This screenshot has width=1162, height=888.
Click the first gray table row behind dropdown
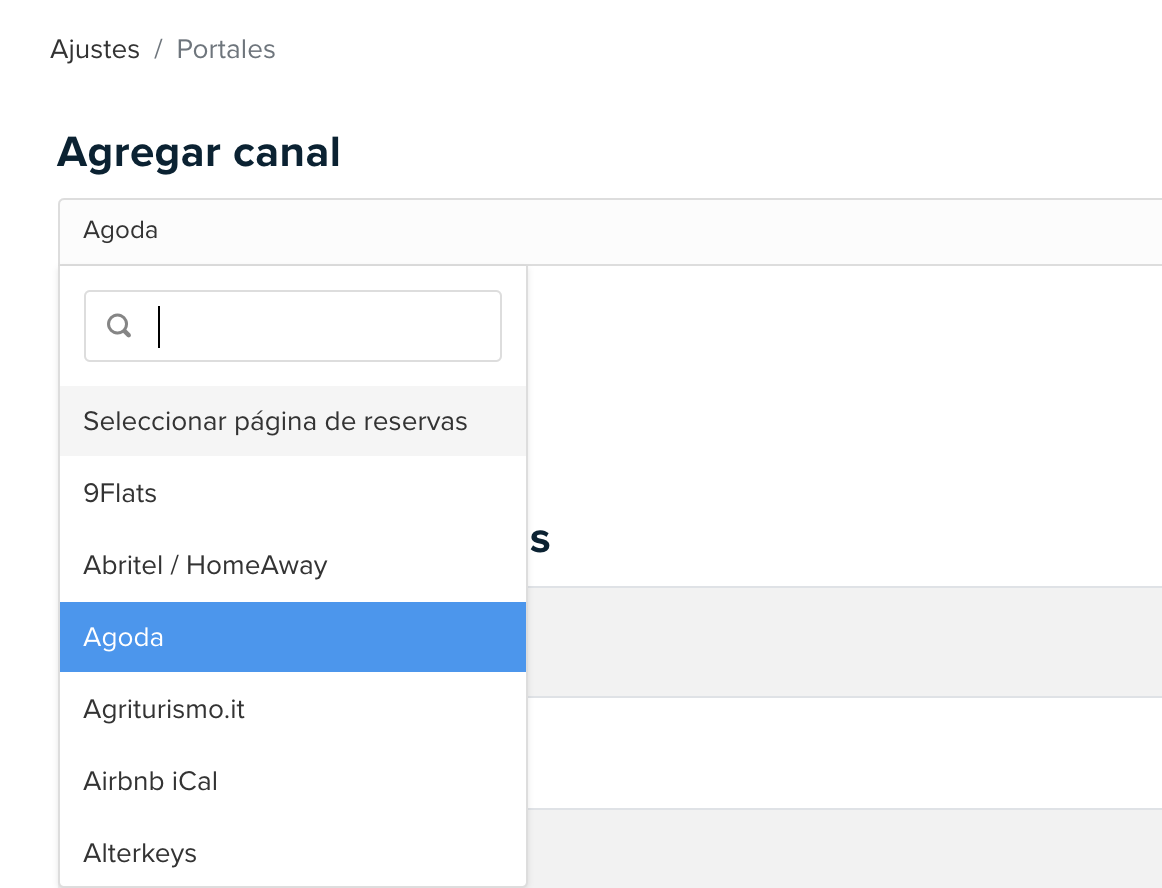point(844,642)
